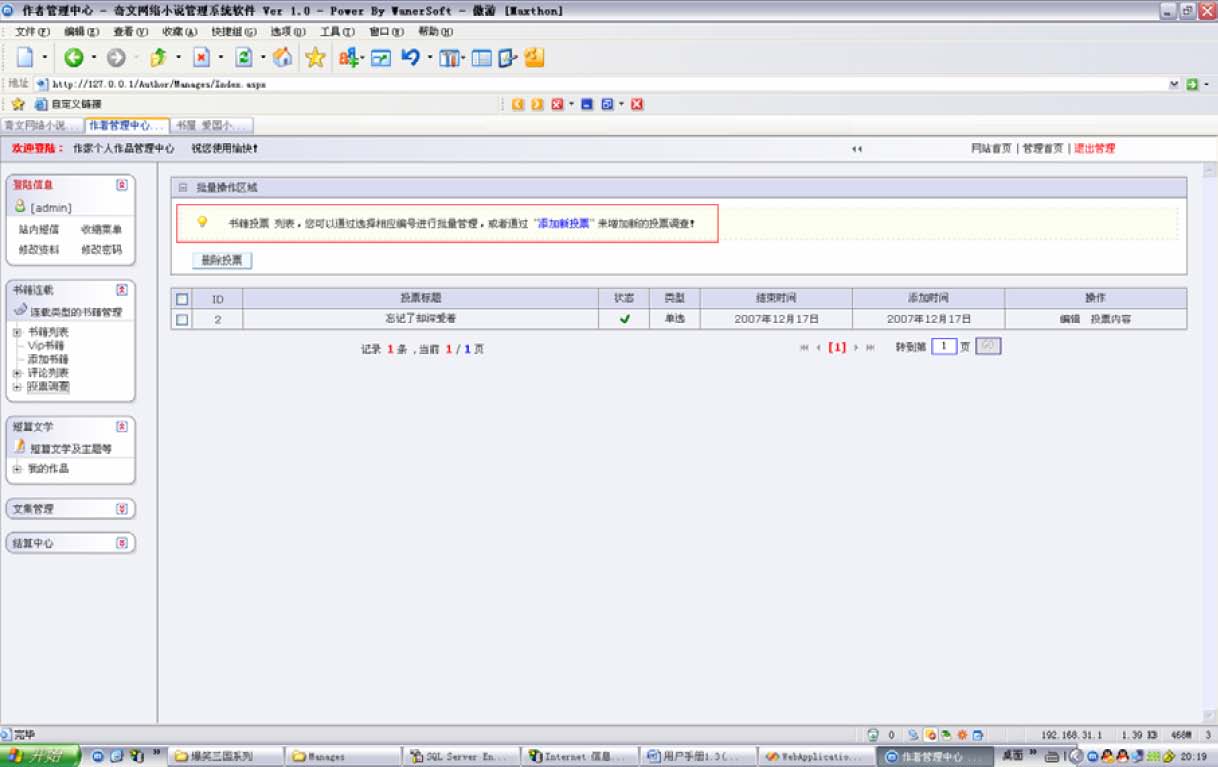Click the Undo blue arrow icon

click(x=410, y=58)
